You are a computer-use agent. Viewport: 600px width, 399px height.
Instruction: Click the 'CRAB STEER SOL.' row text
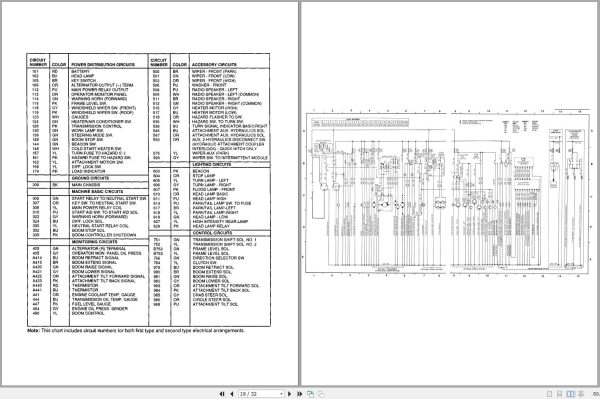[210, 295]
